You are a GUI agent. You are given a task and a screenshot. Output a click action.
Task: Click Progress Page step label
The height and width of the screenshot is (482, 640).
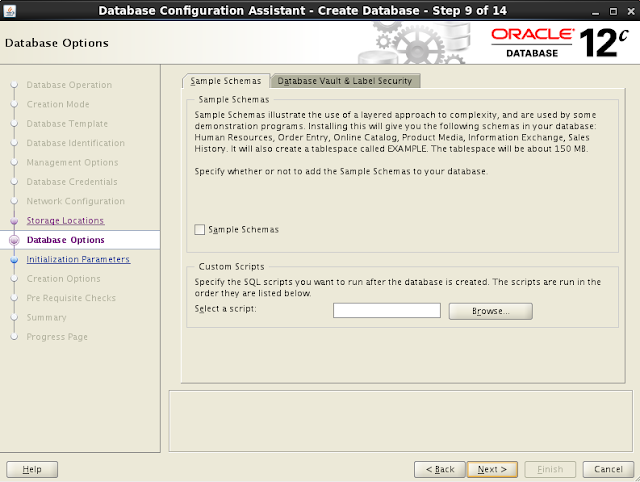57,337
